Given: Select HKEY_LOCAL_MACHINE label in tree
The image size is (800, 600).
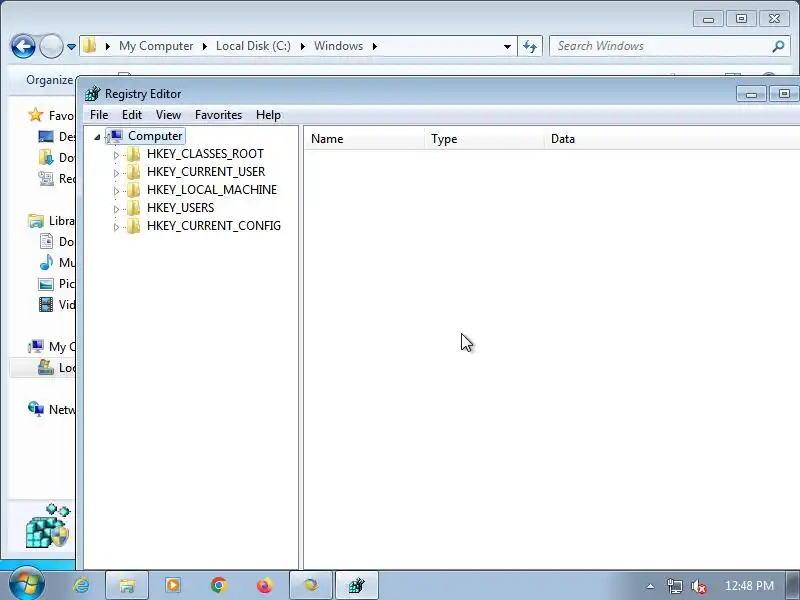Looking at the screenshot, I should [x=212, y=190].
